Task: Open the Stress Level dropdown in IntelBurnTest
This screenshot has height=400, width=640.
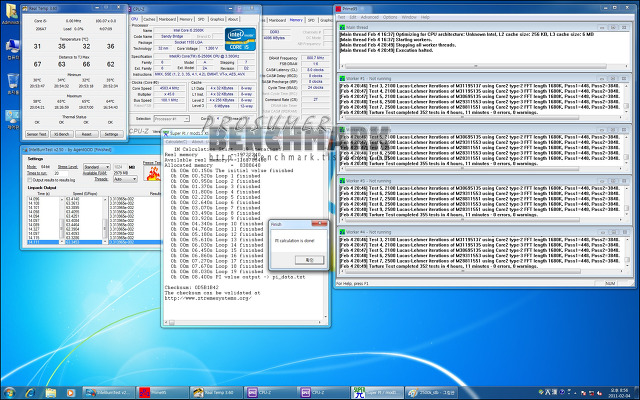Action: (96, 167)
